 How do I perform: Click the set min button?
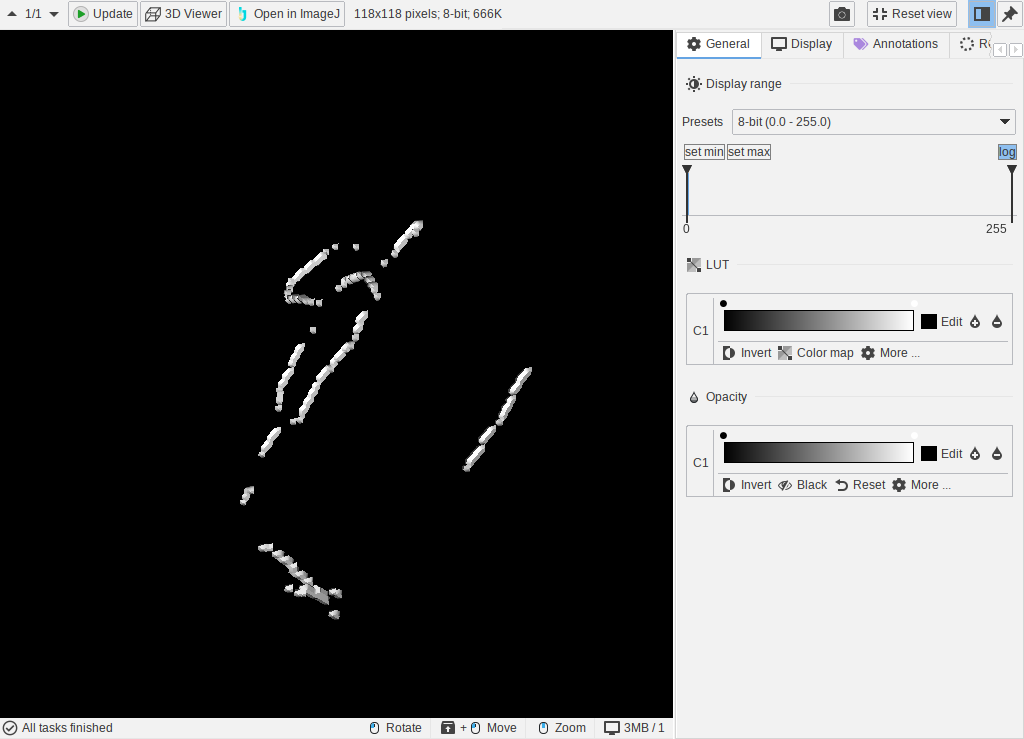pos(704,152)
